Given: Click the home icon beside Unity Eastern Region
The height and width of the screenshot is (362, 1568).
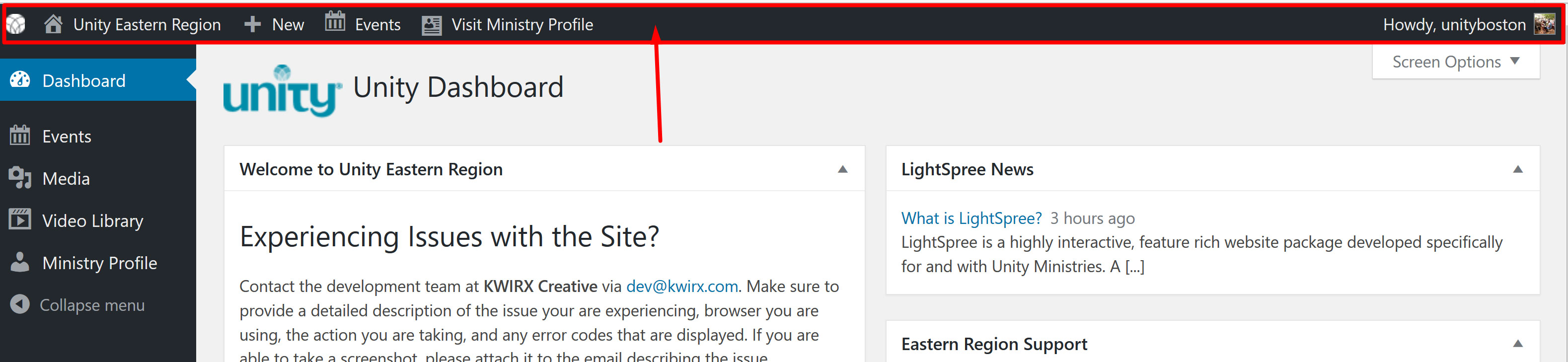Looking at the screenshot, I should point(53,24).
